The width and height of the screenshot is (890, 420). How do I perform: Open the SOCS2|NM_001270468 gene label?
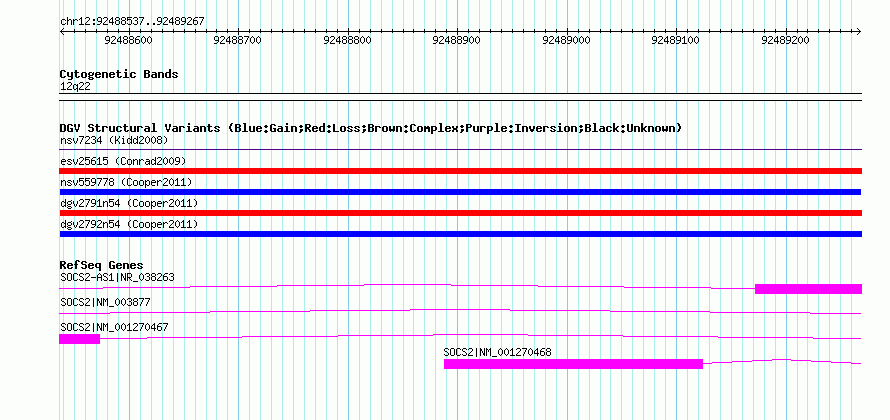[x=497, y=352]
